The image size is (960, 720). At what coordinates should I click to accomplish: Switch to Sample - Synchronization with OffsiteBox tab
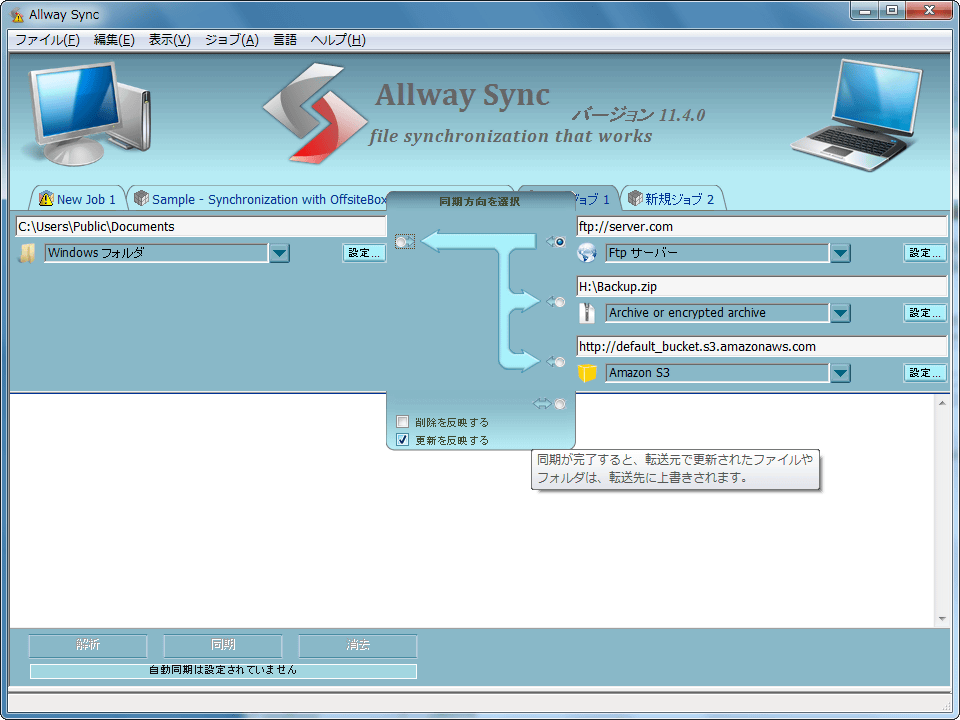click(x=260, y=199)
